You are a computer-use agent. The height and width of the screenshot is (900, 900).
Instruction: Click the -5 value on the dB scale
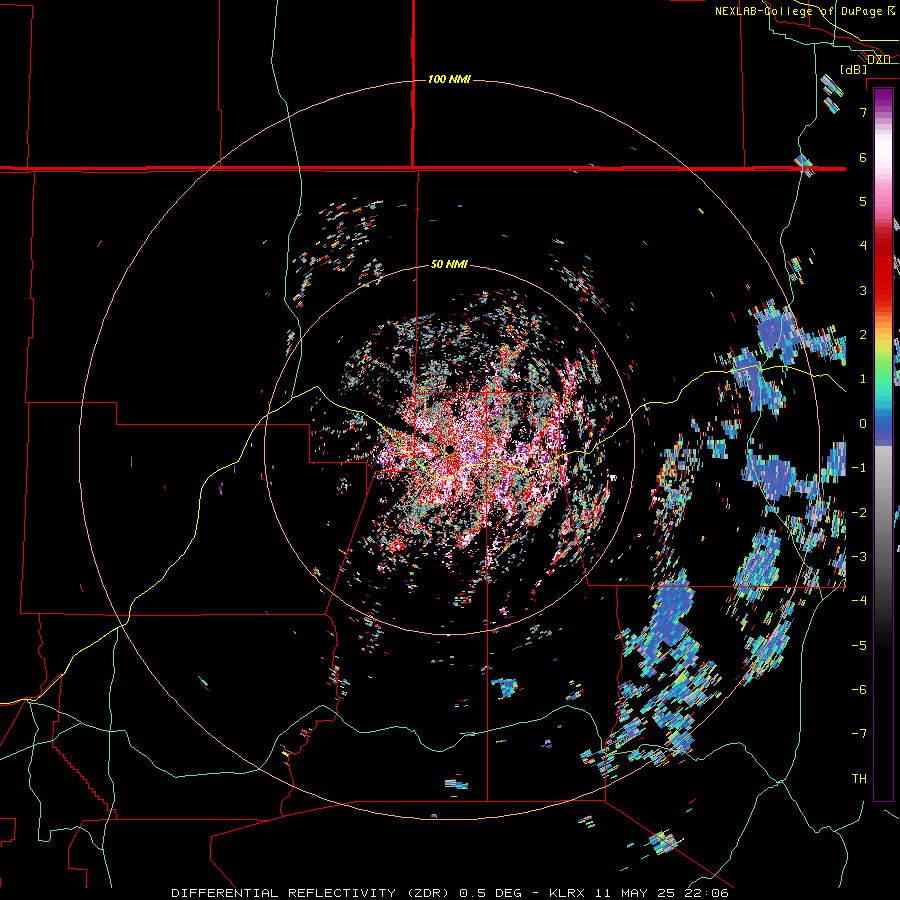(x=859, y=646)
